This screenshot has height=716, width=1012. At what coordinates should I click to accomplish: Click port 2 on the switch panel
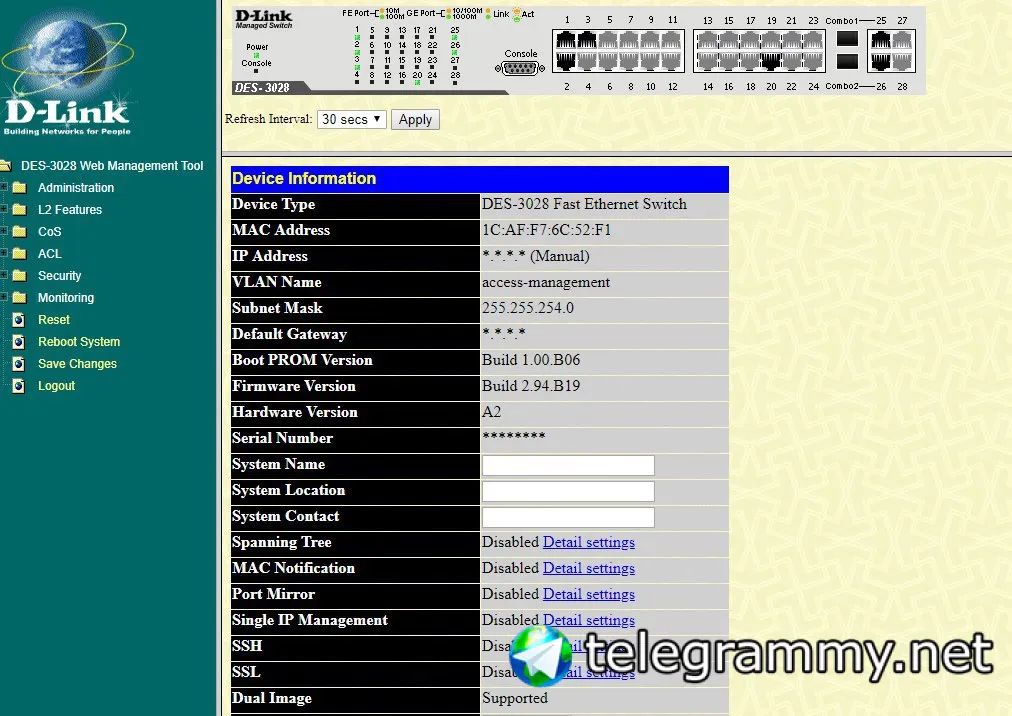(x=566, y=61)
